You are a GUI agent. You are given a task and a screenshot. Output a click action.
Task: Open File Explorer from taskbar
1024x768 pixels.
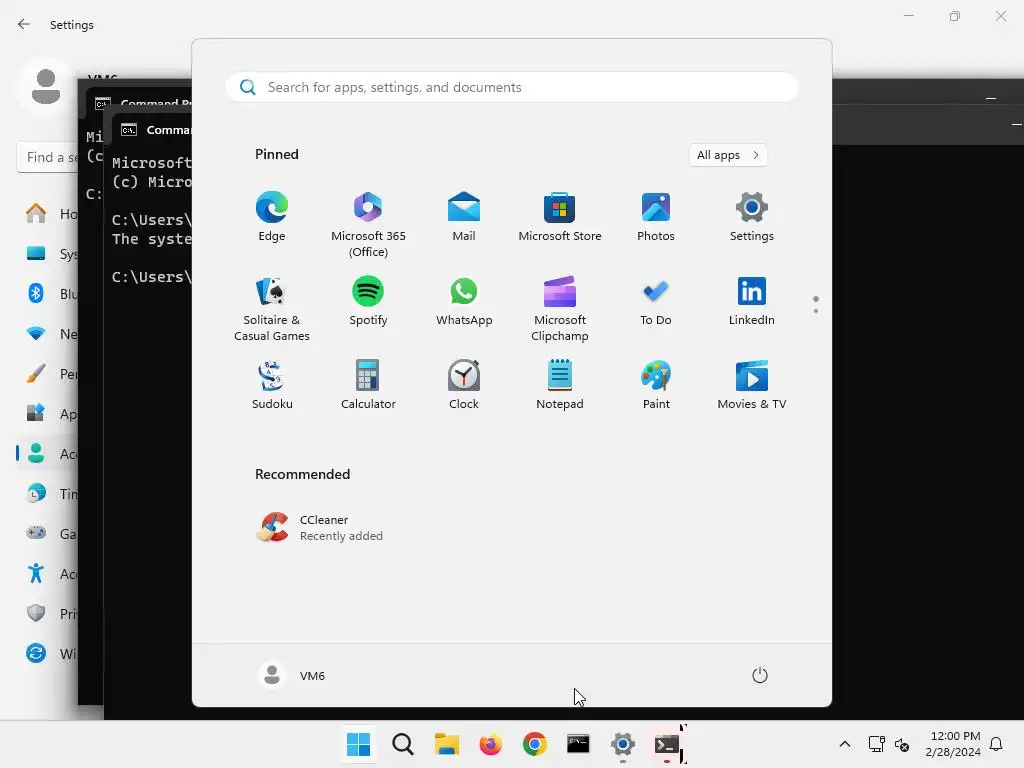(x=447, y=744)
